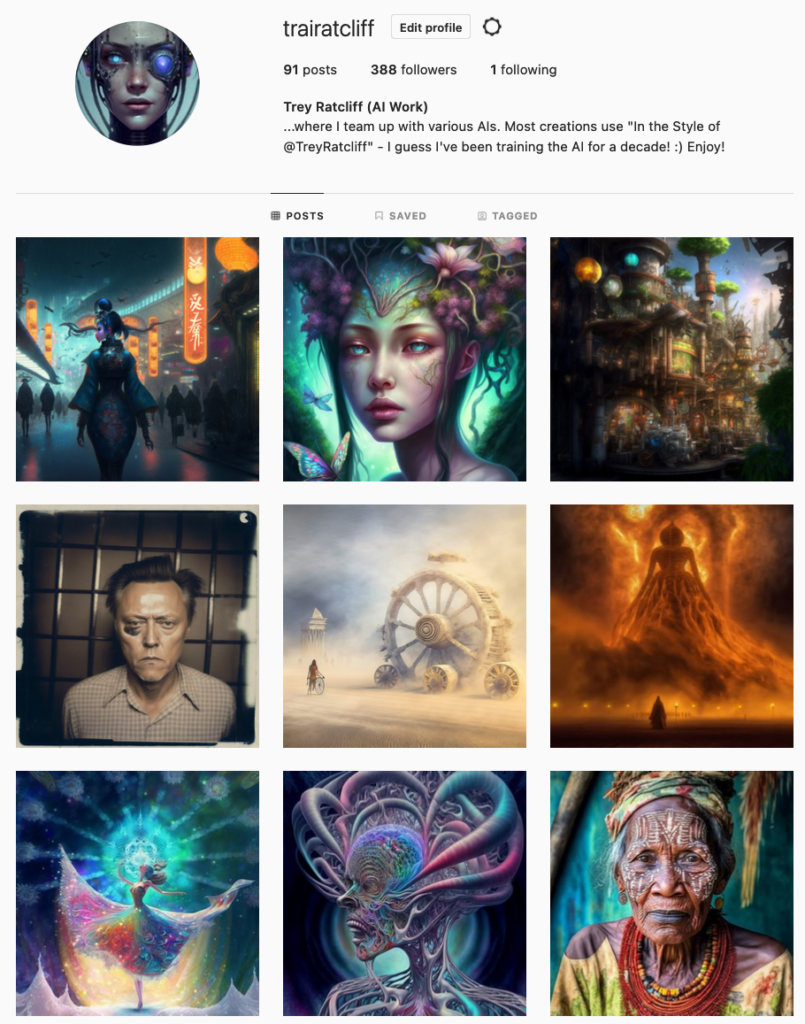Select the Posts tab

(x=297, y=216)
